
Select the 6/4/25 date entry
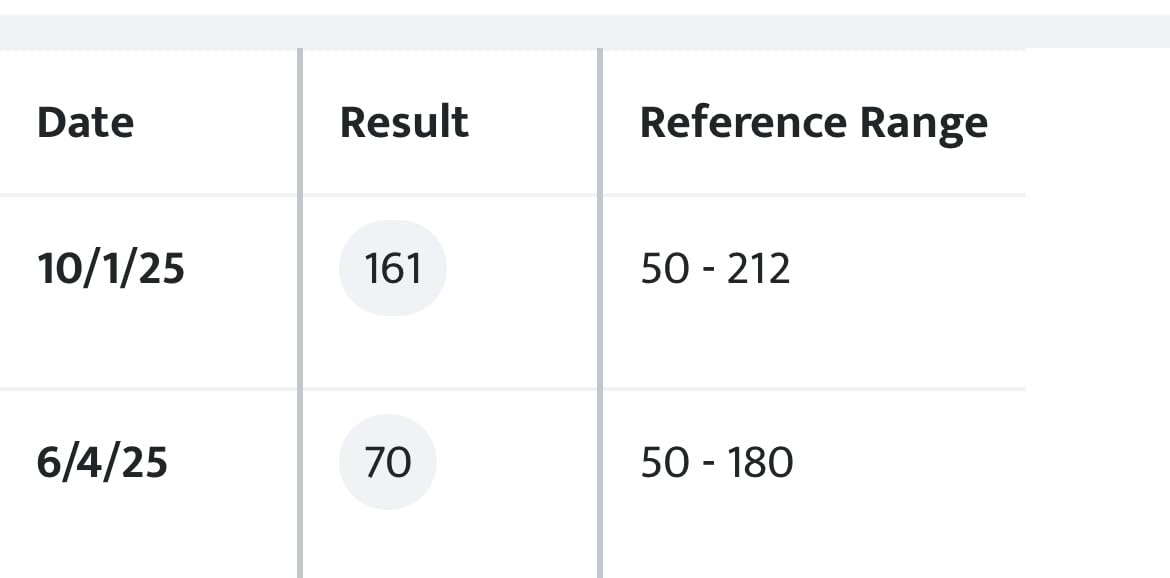pyautogui.click(x=102, y=463)
